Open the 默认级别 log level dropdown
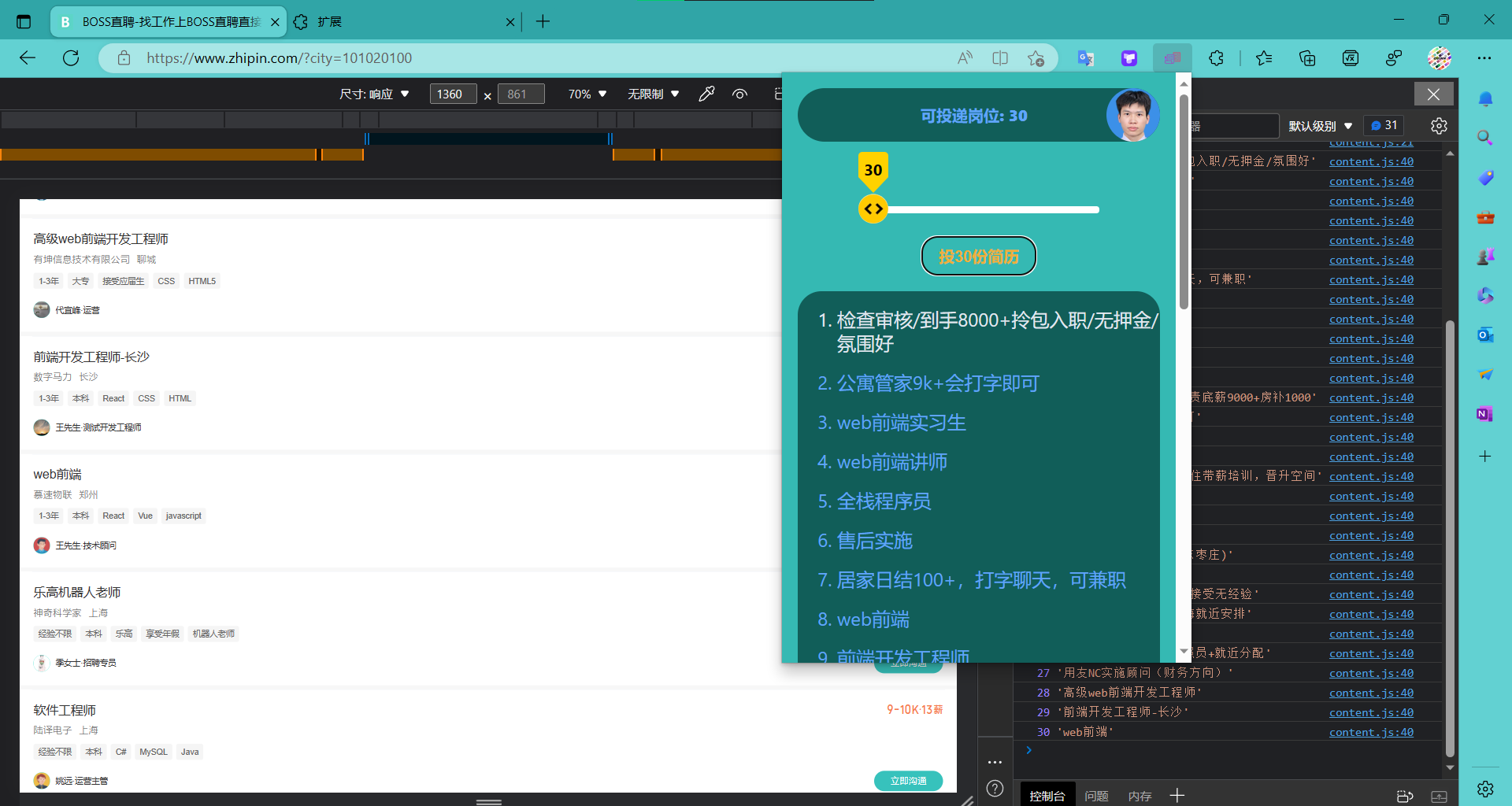This screenshot has width=1512, height=806. click(1320, 126)
